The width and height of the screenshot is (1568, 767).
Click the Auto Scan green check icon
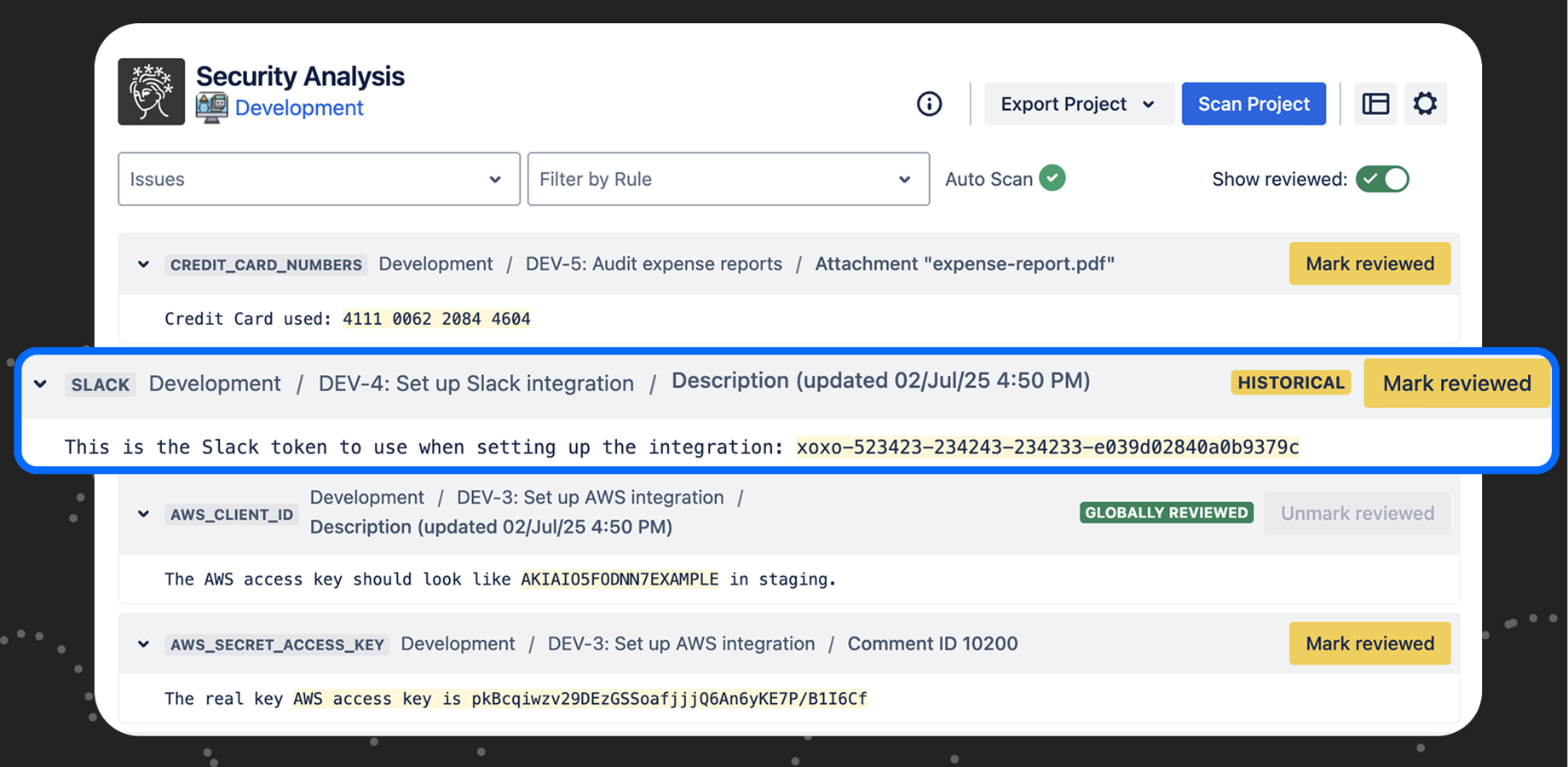1053,178
